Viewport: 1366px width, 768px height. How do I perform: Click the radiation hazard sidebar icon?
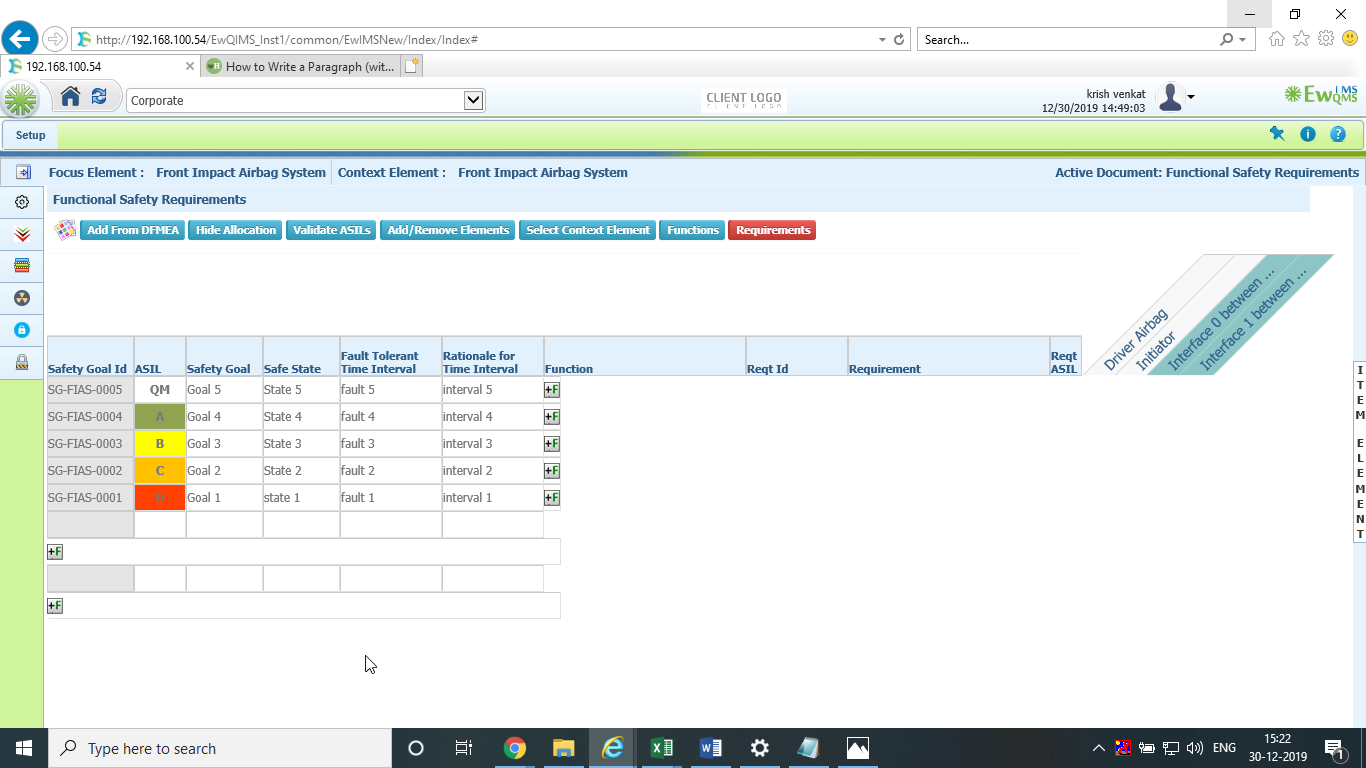point(22,298)
